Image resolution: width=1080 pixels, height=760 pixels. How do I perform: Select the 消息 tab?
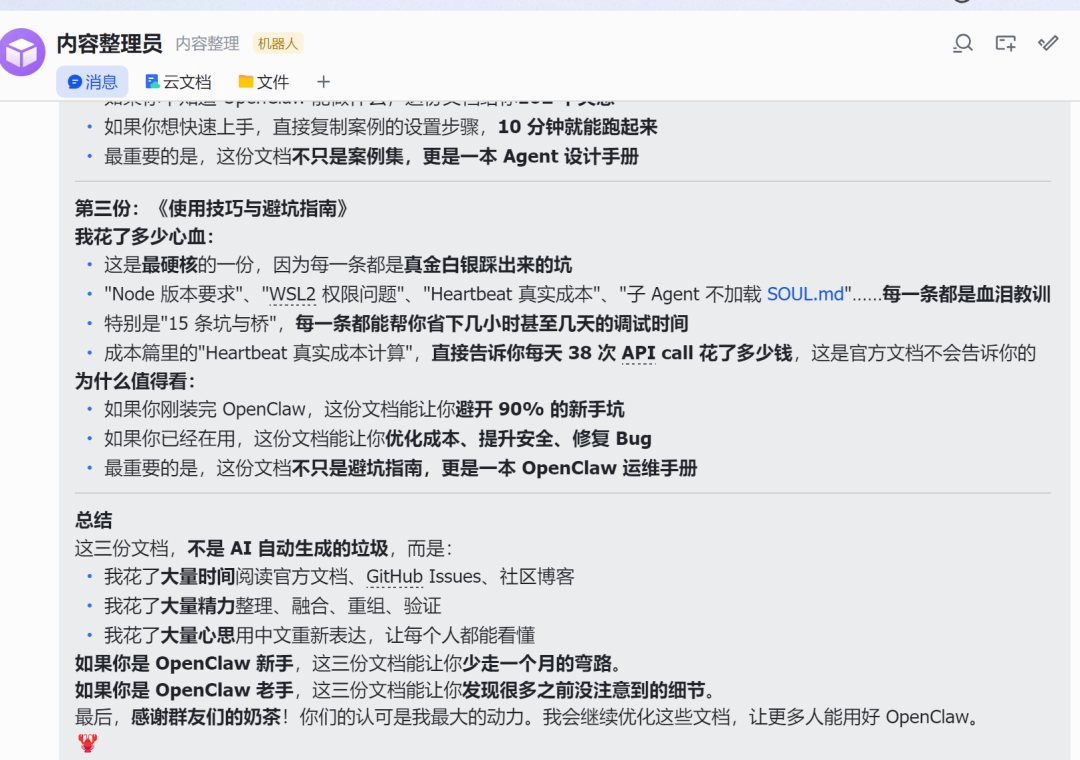pos(92,81)
